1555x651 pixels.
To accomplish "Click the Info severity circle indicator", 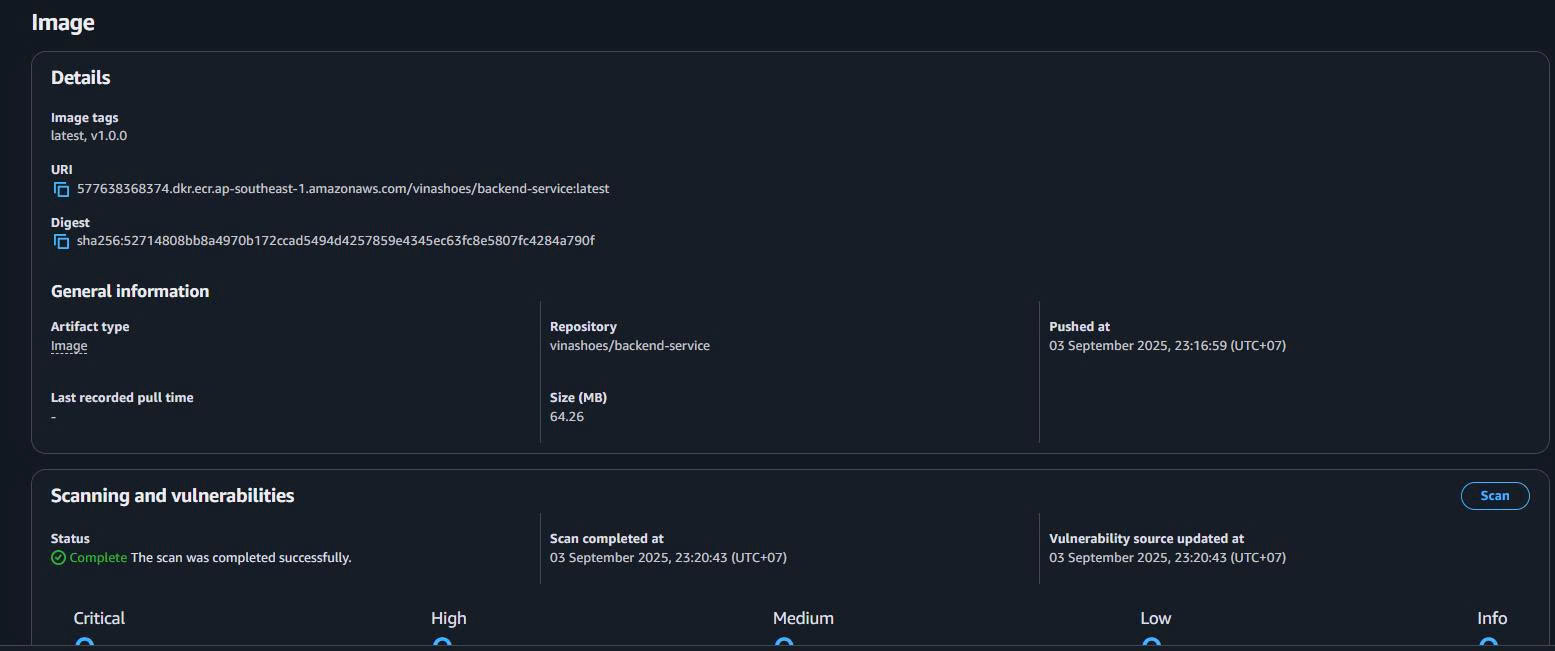I will click(1488, 643).
